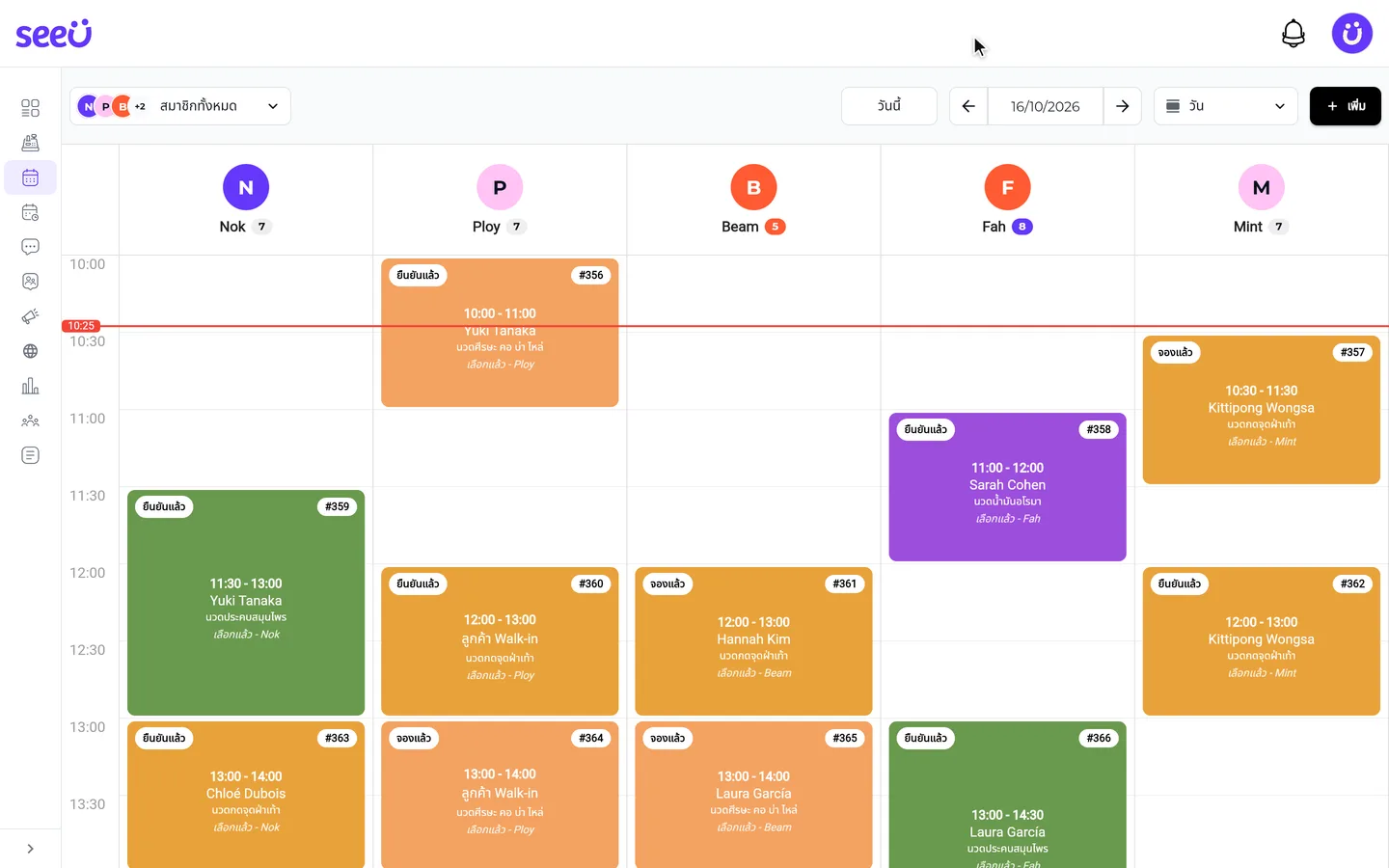Open booking #365 for Laura García

click(x=753, y=795)
